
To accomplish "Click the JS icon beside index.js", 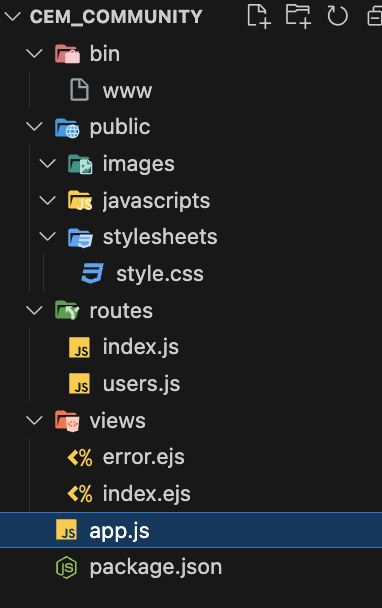I will pos(80,347).
